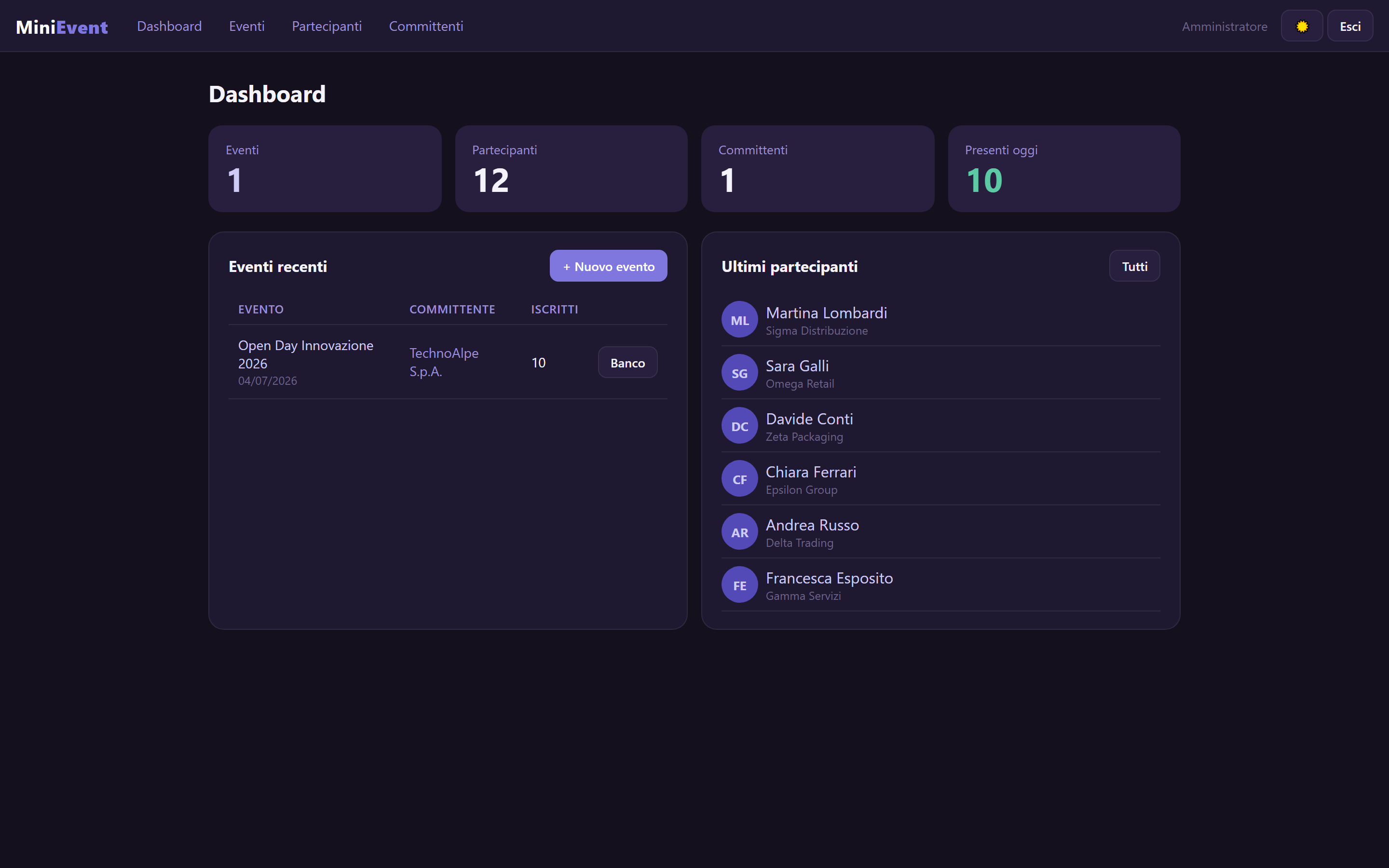
Task: Click the iscritti count 10 in table
Action: click(x=538, y=363)
